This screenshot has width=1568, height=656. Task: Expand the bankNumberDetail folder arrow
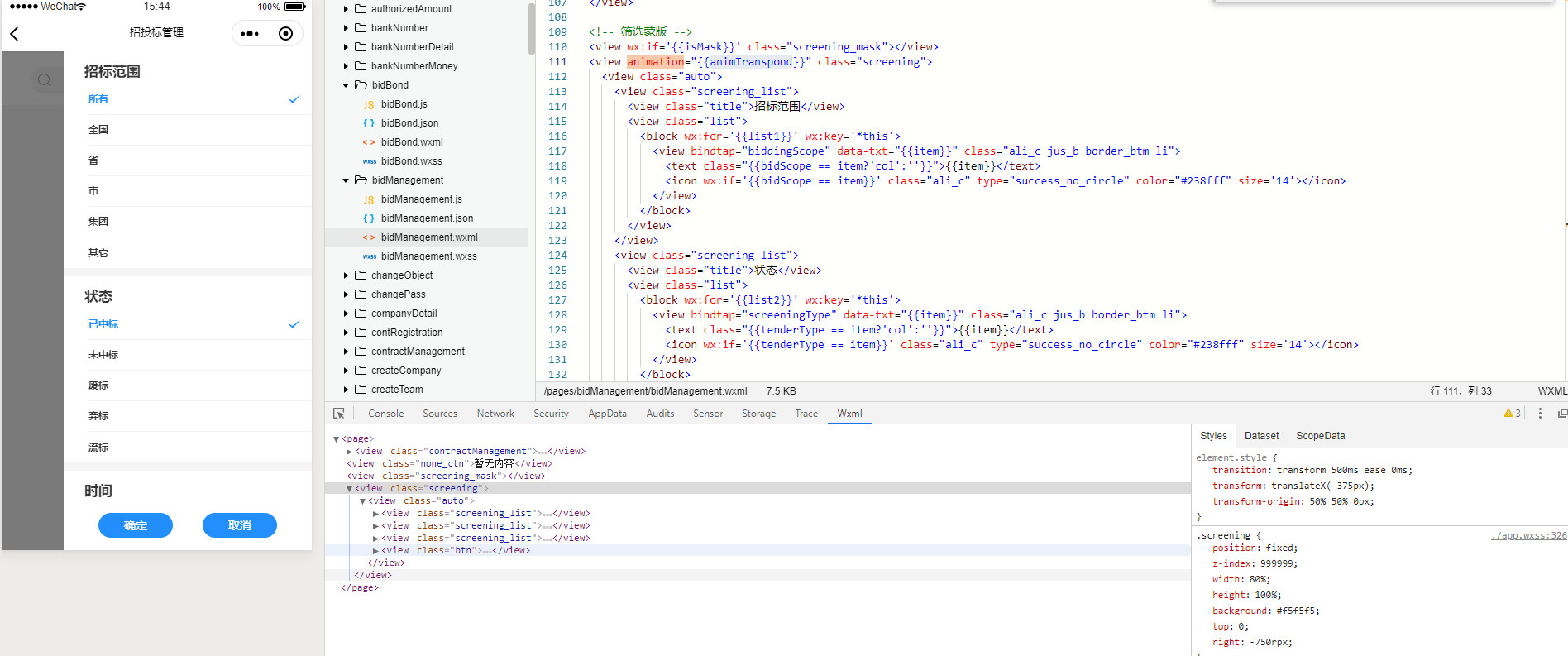[x=346, y=47]
